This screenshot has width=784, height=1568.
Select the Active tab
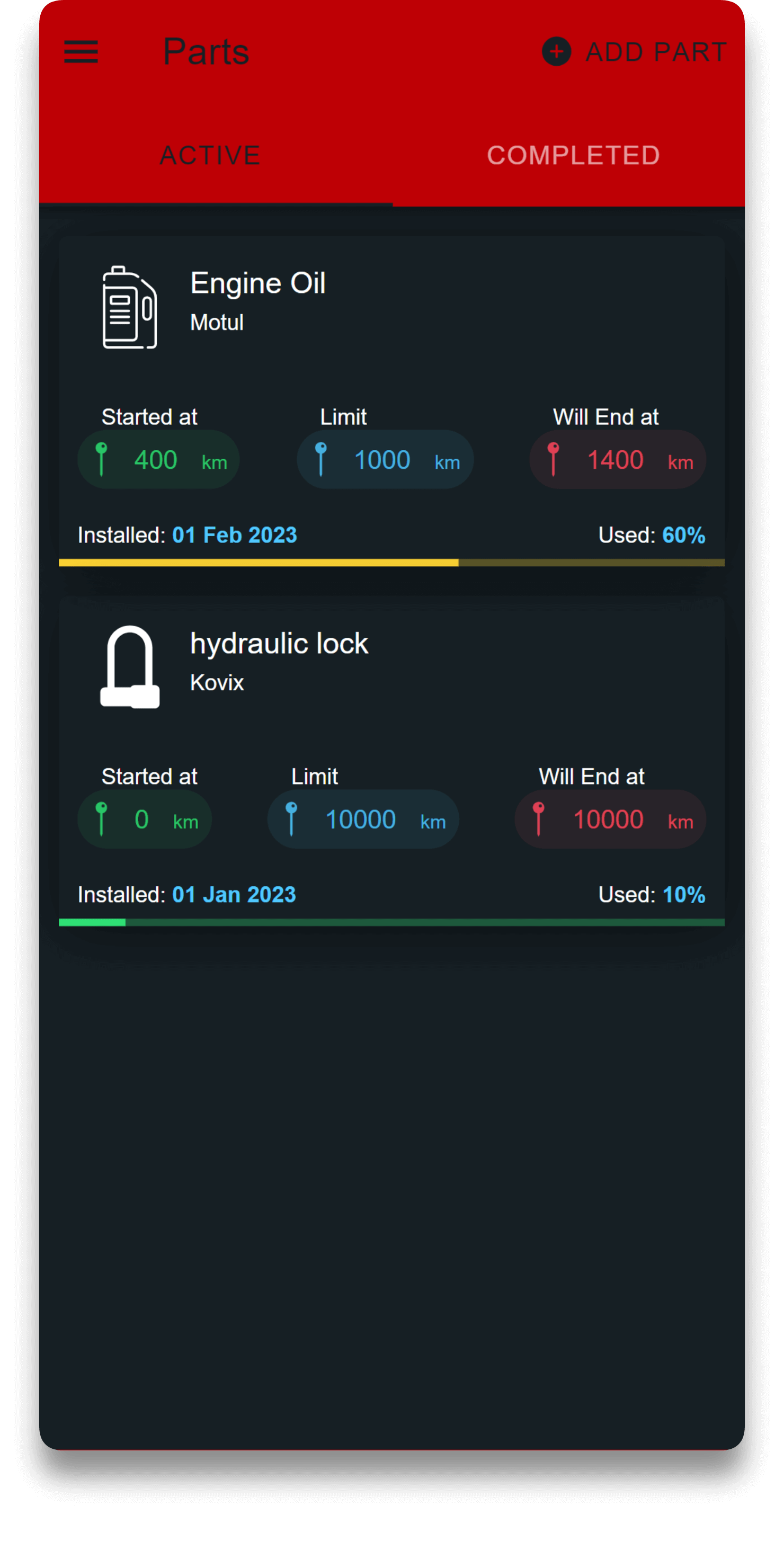tap(211, 155)
